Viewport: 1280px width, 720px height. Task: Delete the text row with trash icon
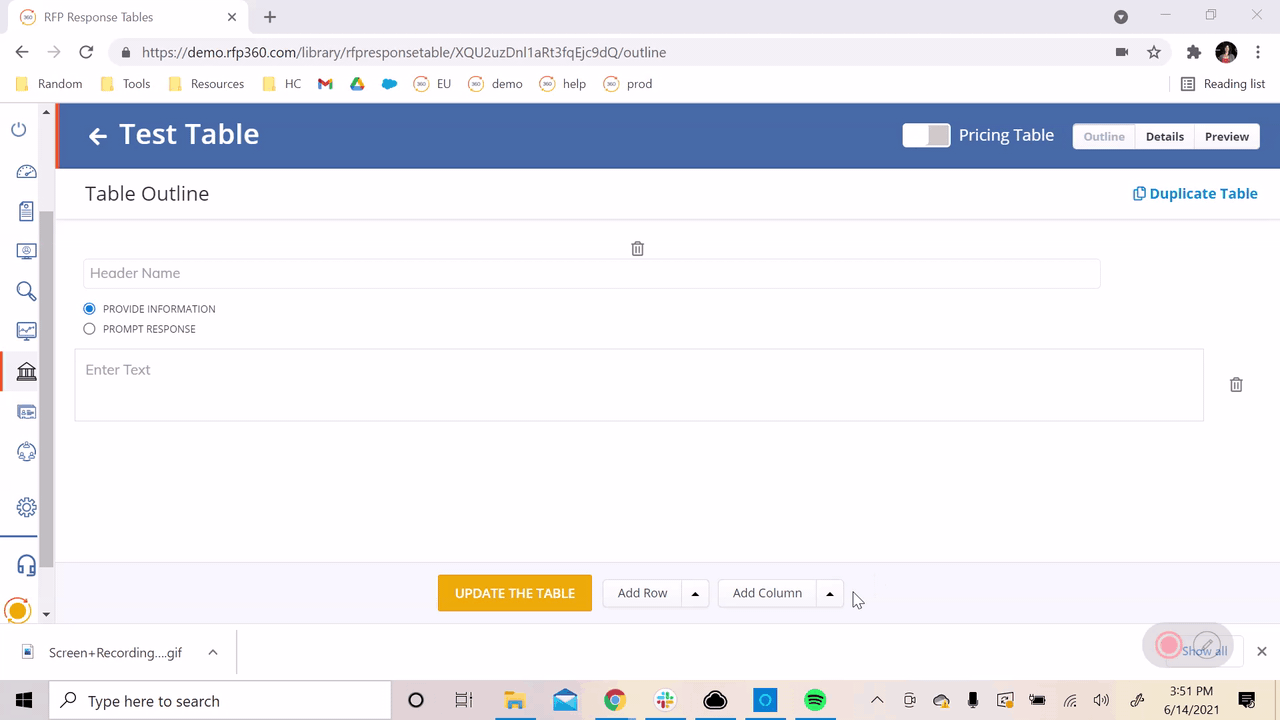coord(1235,384)
